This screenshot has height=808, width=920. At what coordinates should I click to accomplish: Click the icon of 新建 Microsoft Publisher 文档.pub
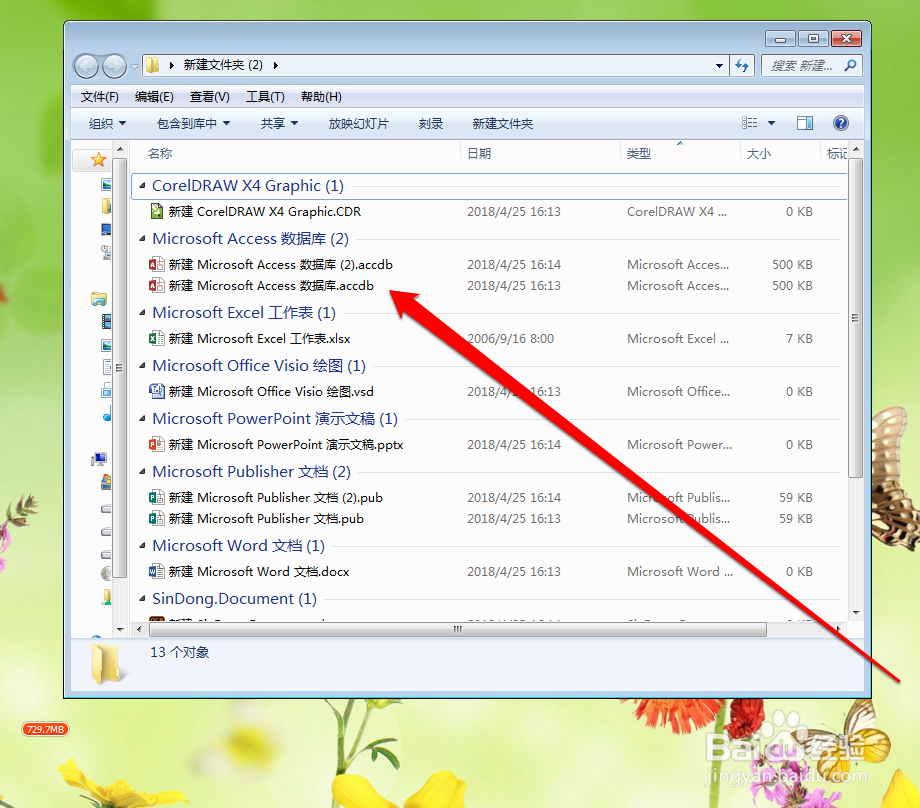(157, 519)
